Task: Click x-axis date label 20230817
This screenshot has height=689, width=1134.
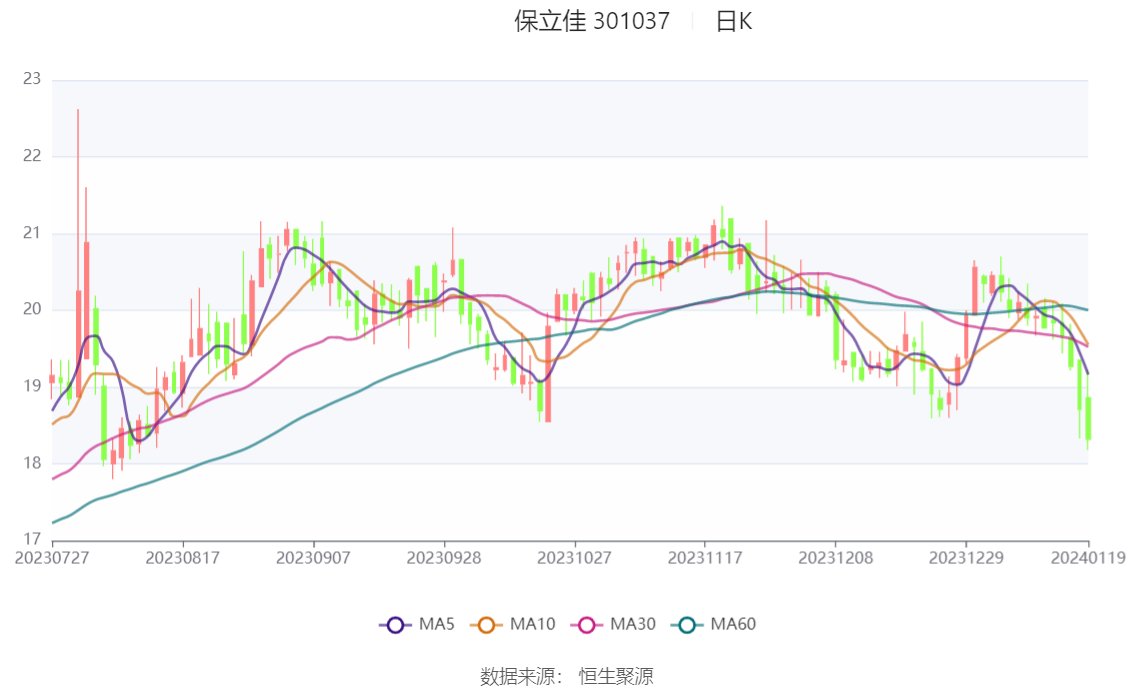Action: (x=183, y=558)
